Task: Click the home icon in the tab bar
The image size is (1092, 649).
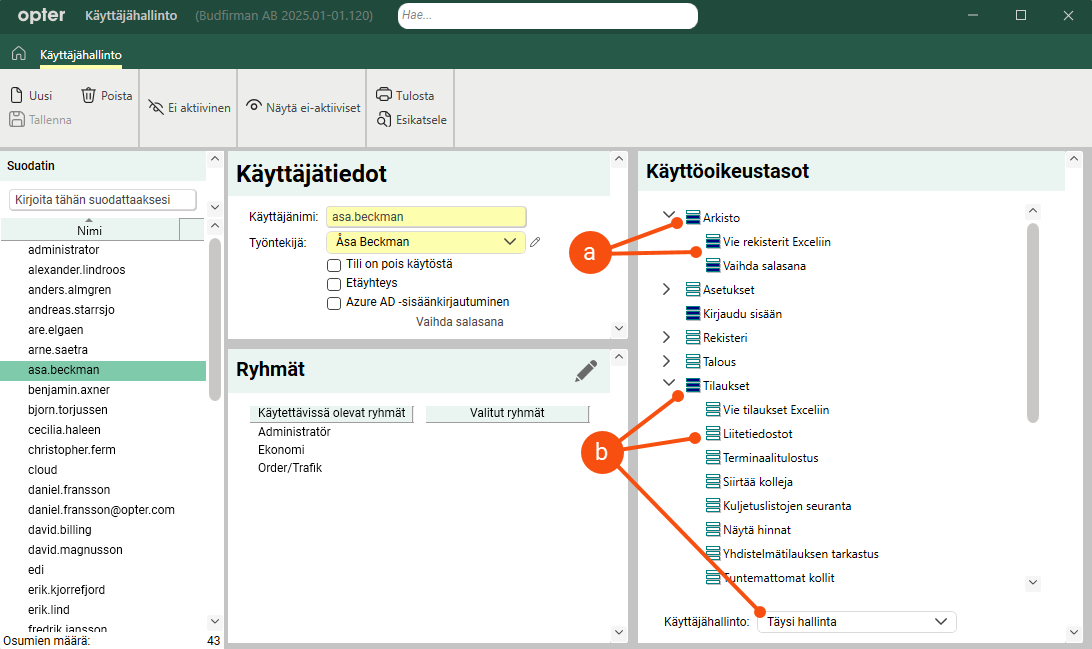Action: pos(18,54)
